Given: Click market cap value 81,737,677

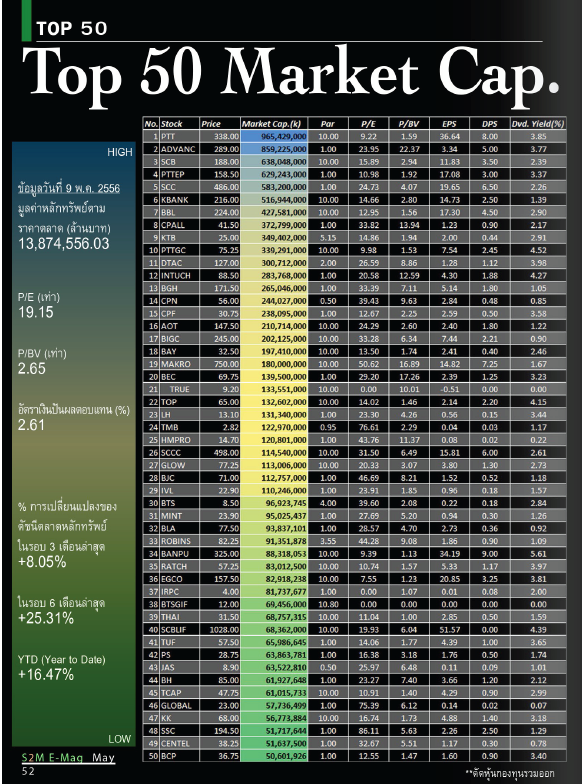Looking at the screenshot, I should click(x=274, y=592).
